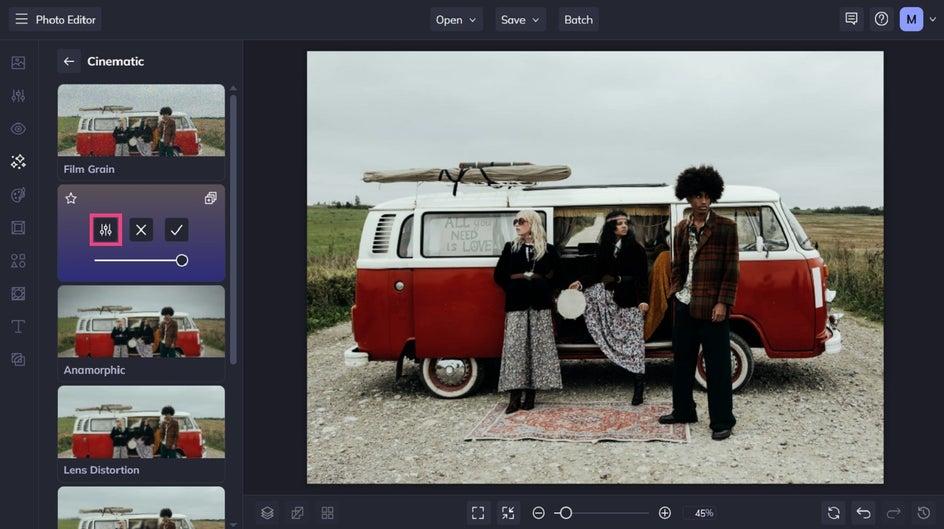Open the Touch Up eye sidebar icon
This screenshot has width=944, height=529.
click(18, 129)
